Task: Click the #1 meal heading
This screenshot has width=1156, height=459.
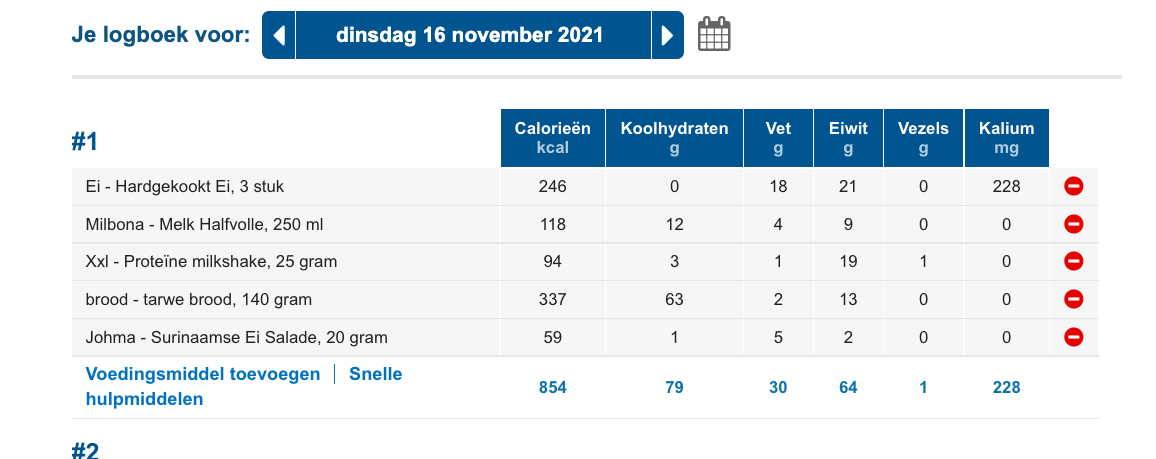Action: pyautogui.click(x=85, y=142)
